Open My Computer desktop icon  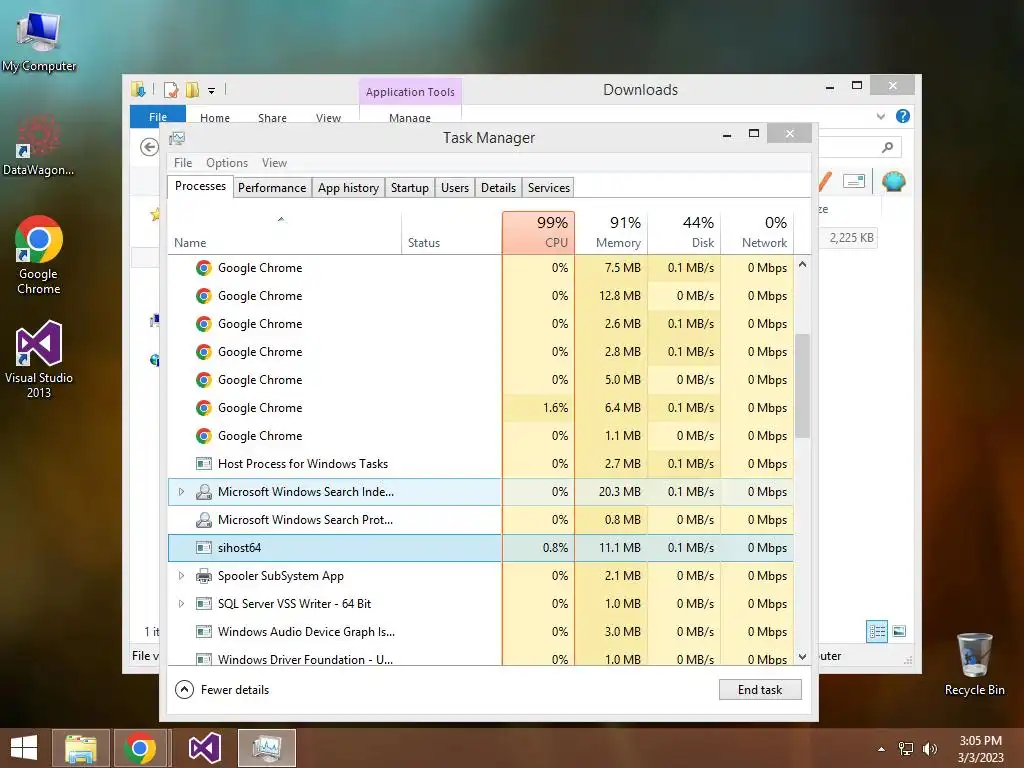coord(39,40)
